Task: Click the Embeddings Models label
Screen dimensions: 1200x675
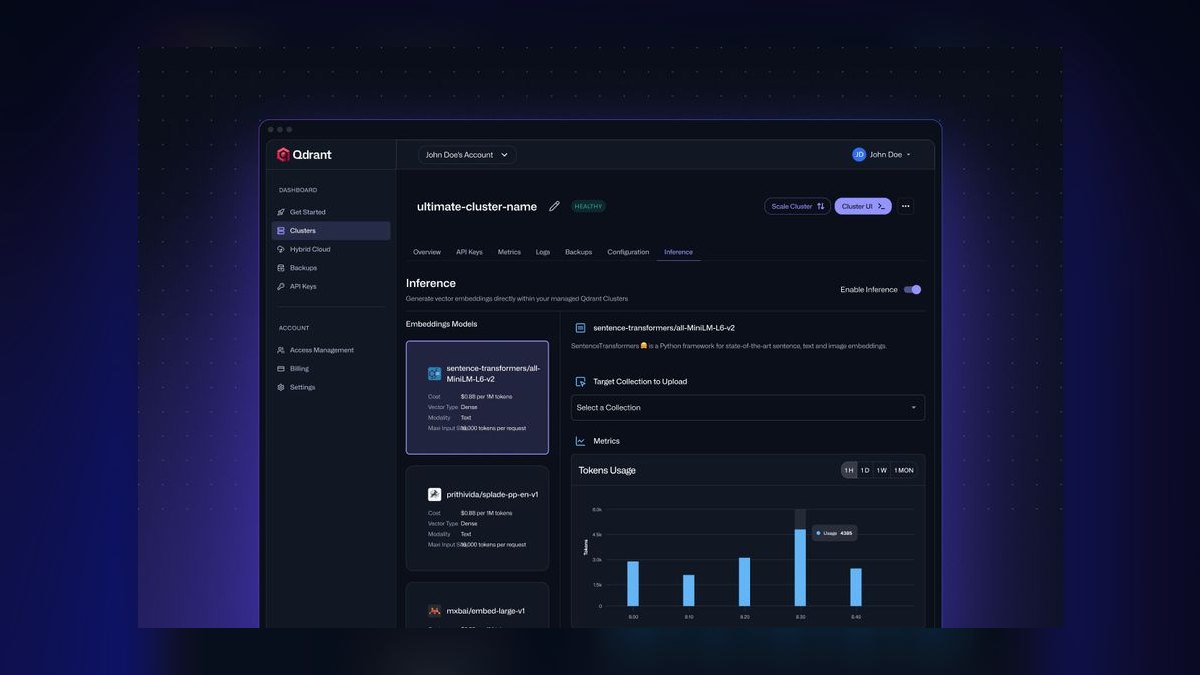Action: pos(441,324)
